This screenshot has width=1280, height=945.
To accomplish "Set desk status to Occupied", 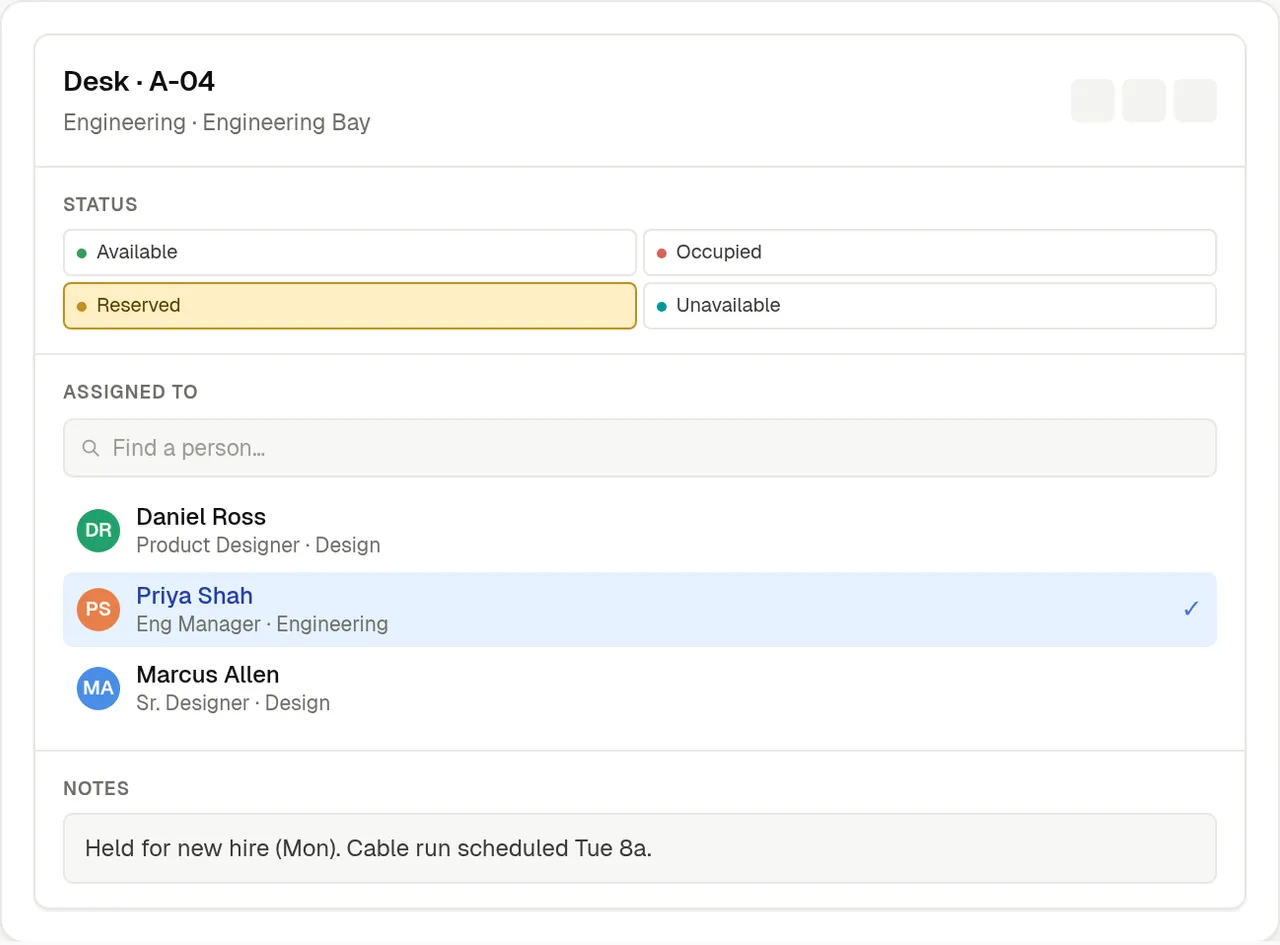I will (x=930, y=252).
